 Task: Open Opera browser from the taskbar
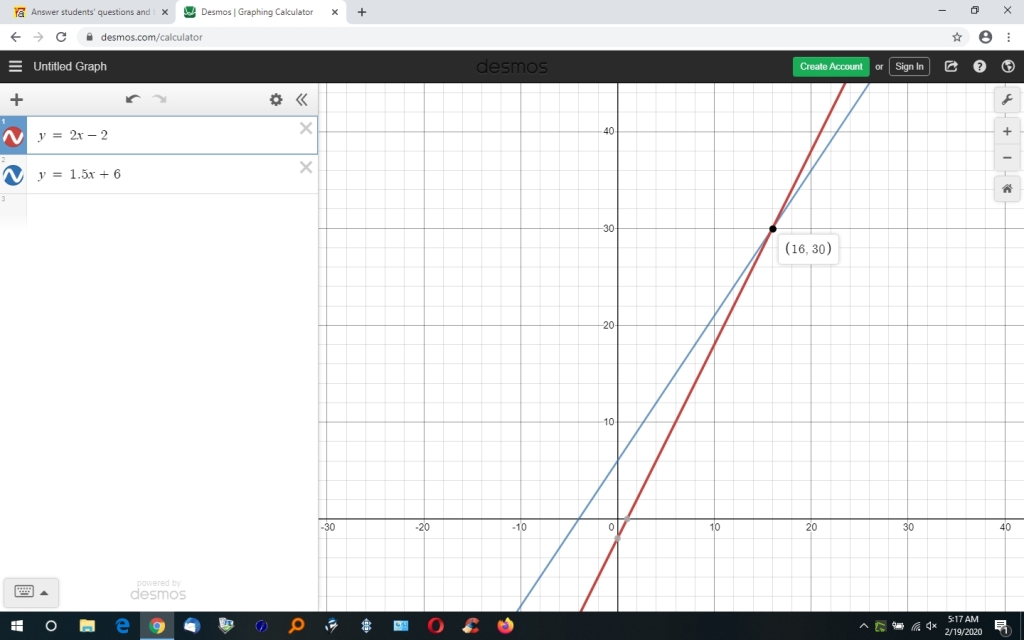click(x=436, y=626)
